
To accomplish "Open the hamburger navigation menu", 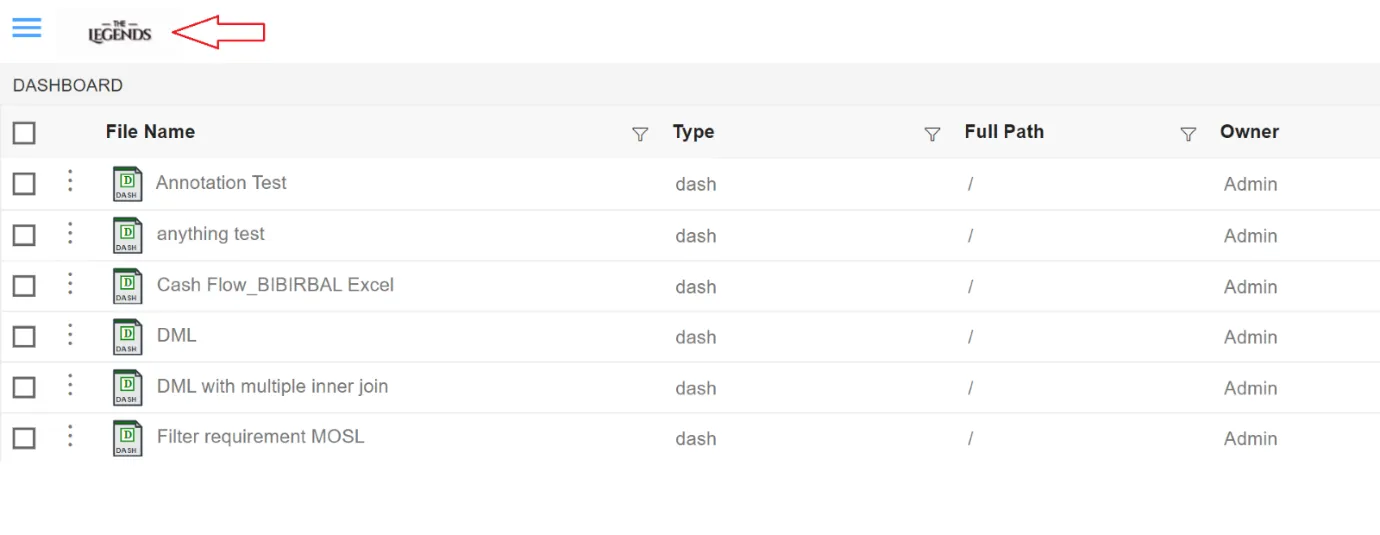I will click(27, 27).
